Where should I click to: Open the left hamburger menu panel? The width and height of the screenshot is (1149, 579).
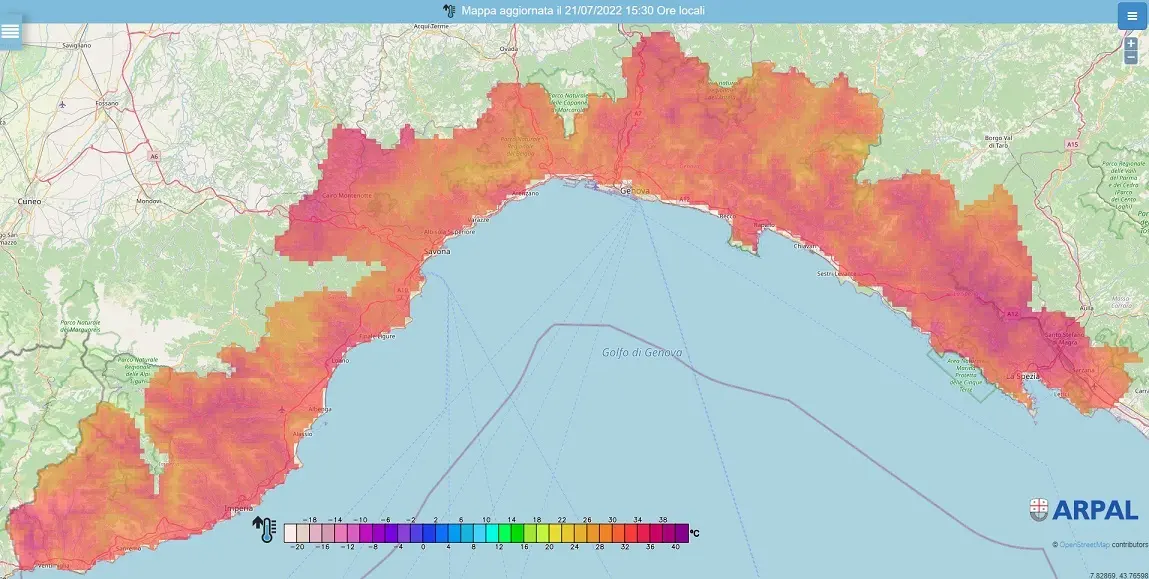10,32
